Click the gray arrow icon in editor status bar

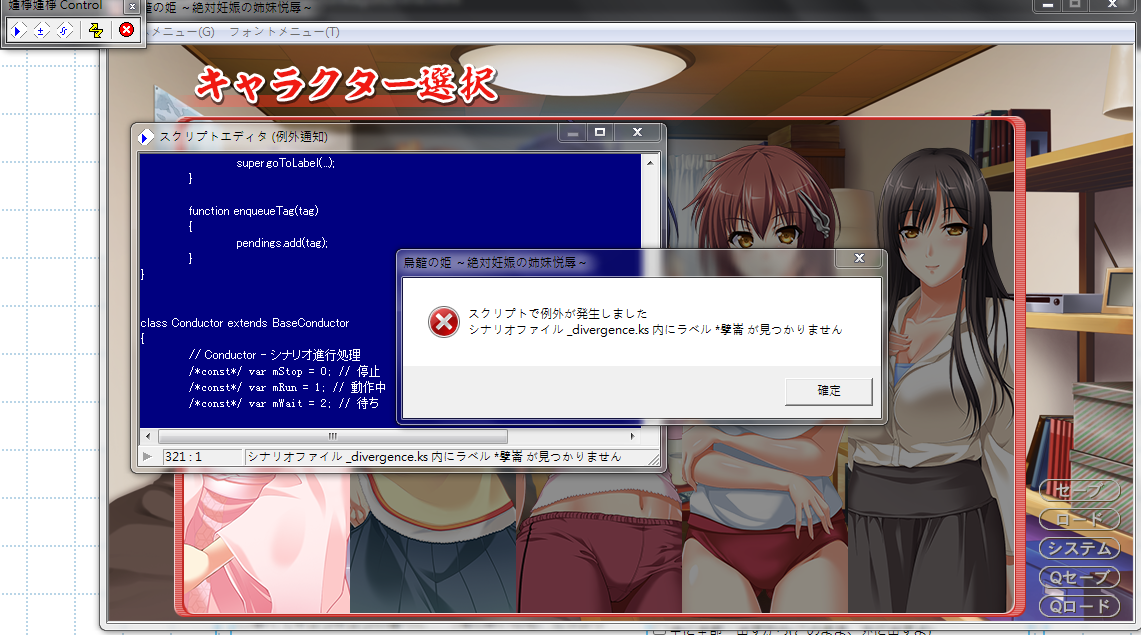click(x=148, y=457)
